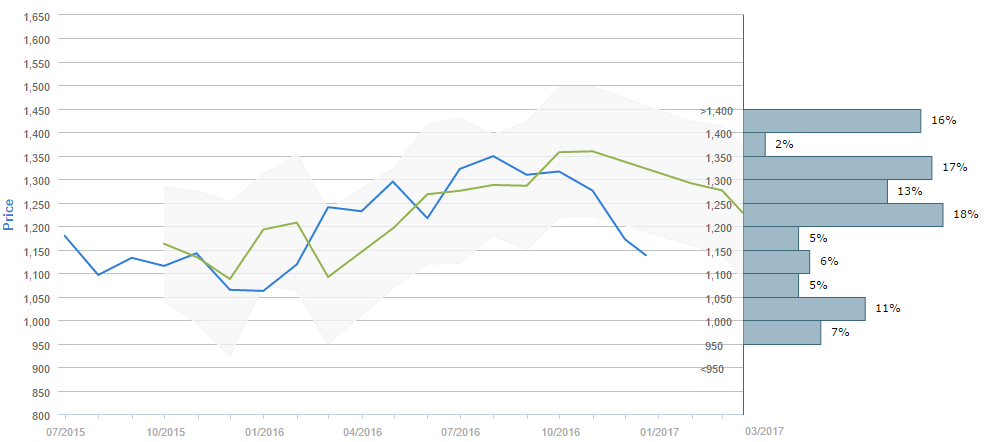Click the 16% histogram bar

[832, 121]
